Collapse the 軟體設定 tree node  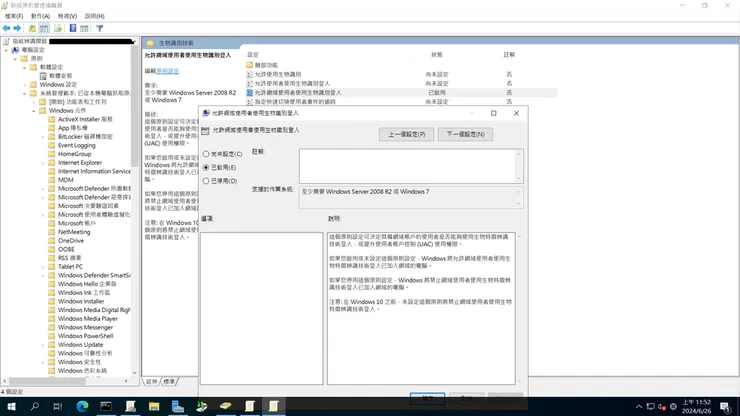(x=25, y=67)
